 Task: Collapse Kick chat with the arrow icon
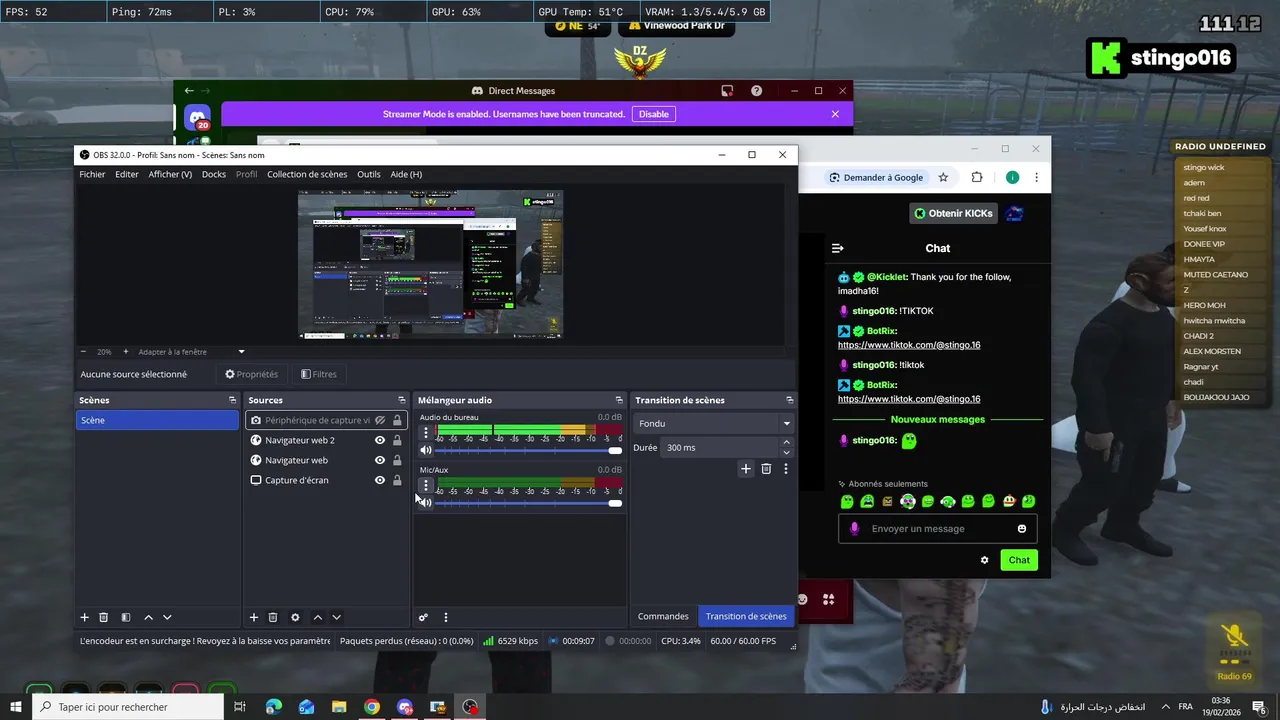[838, 248]
